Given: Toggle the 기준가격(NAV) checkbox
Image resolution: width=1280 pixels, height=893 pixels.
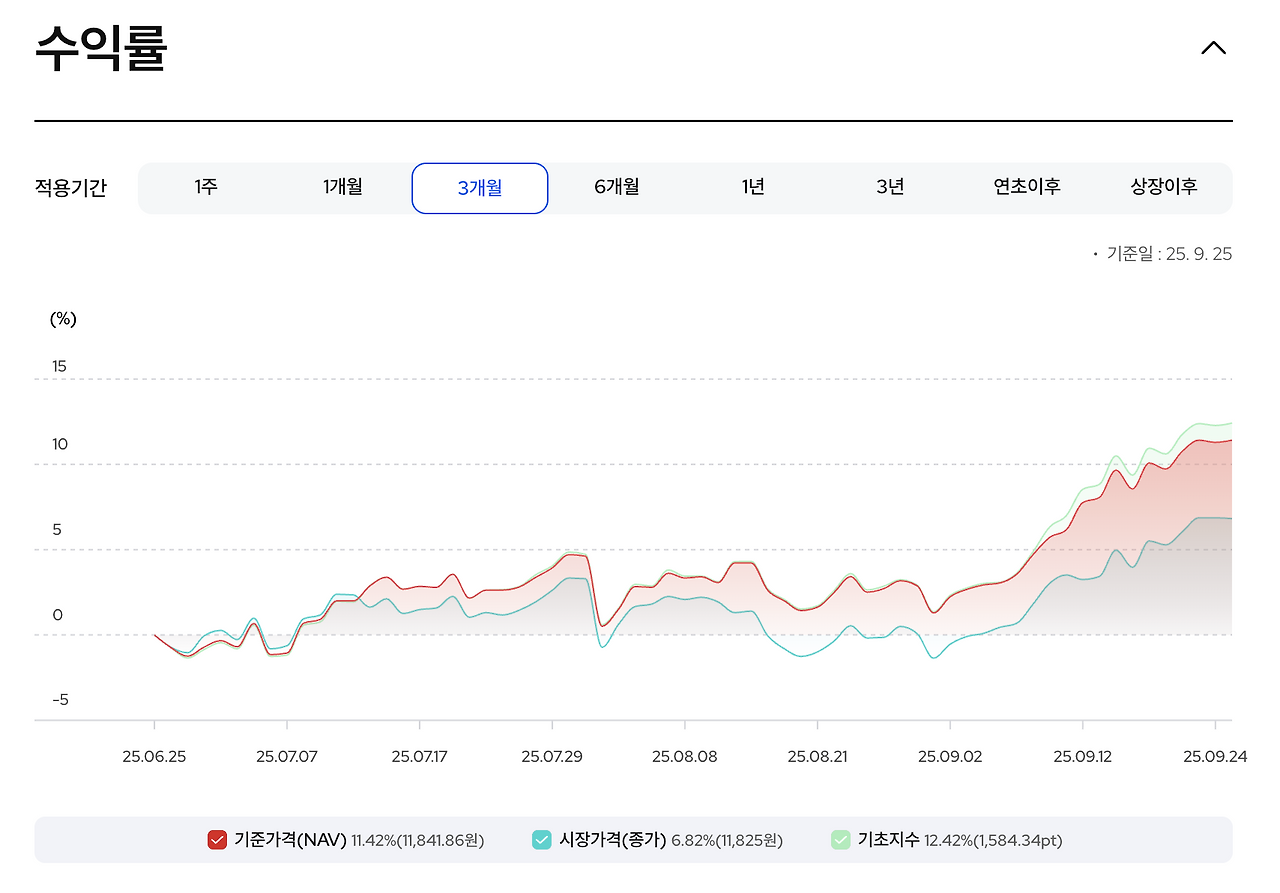Looking at the screenshot, I should tap(216, 840).
